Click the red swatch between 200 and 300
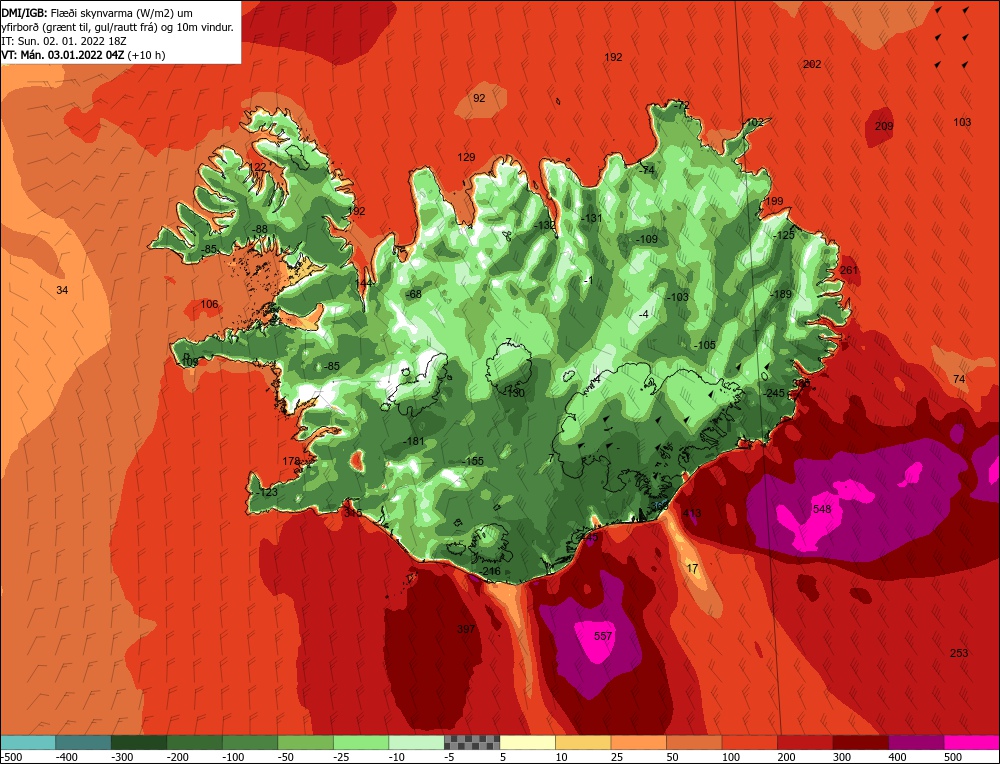Viewport: 1000px width, 764px height. tap(805, 742)
